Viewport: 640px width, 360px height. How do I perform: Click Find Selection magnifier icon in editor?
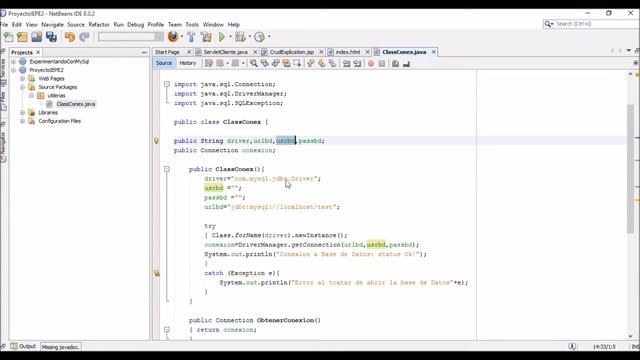tap(253, 63)
